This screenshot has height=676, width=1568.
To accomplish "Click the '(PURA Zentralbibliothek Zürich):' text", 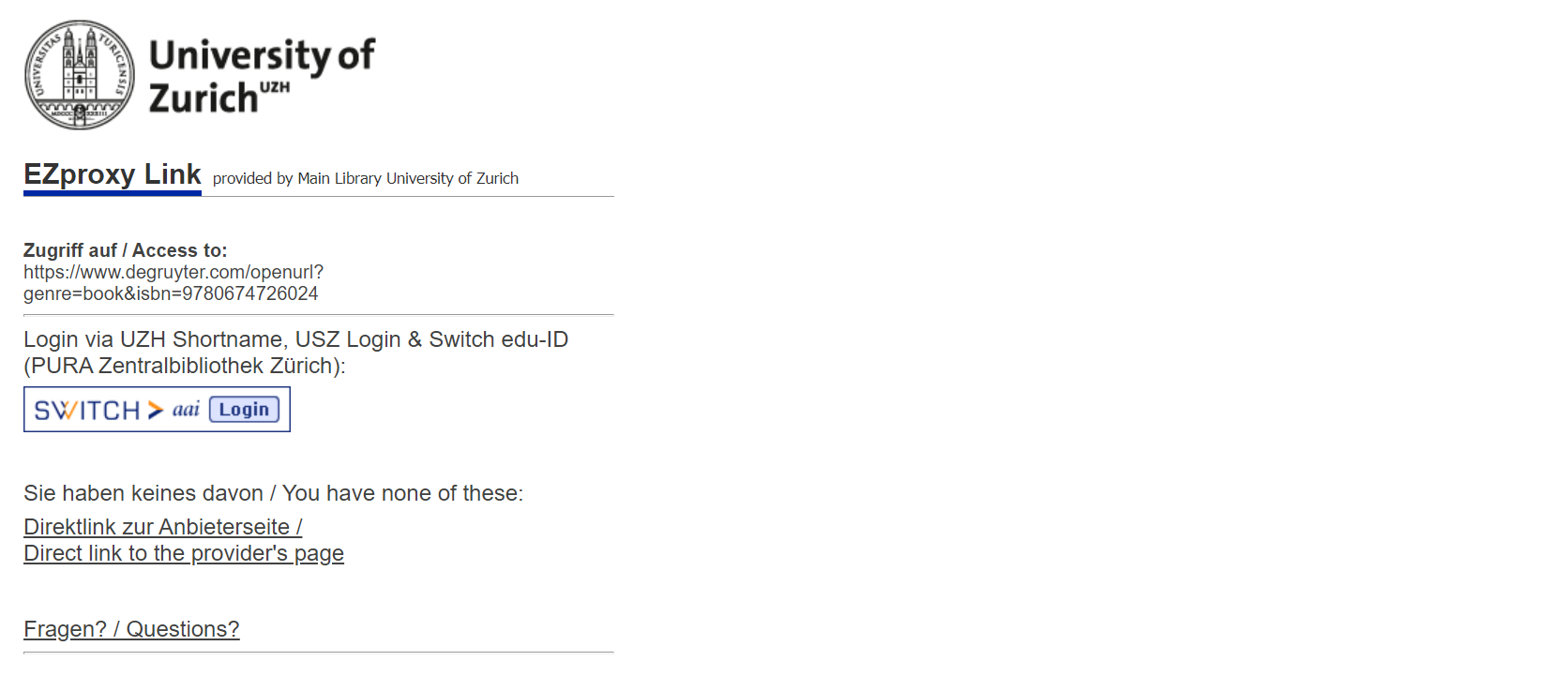I will (x=185, y=366).
